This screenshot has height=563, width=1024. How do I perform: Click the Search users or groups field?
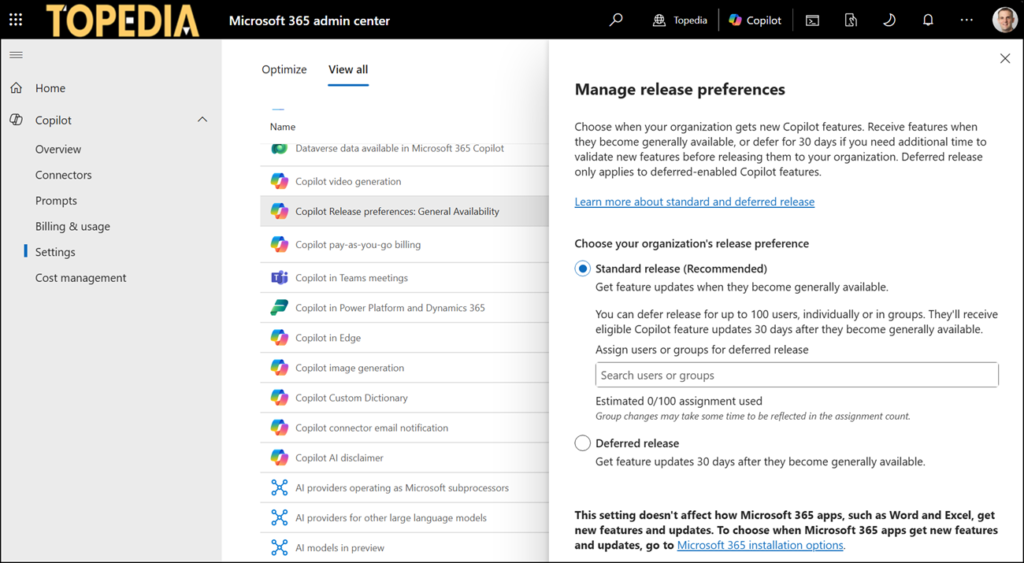pyautogui.click(x=797, y=375)
